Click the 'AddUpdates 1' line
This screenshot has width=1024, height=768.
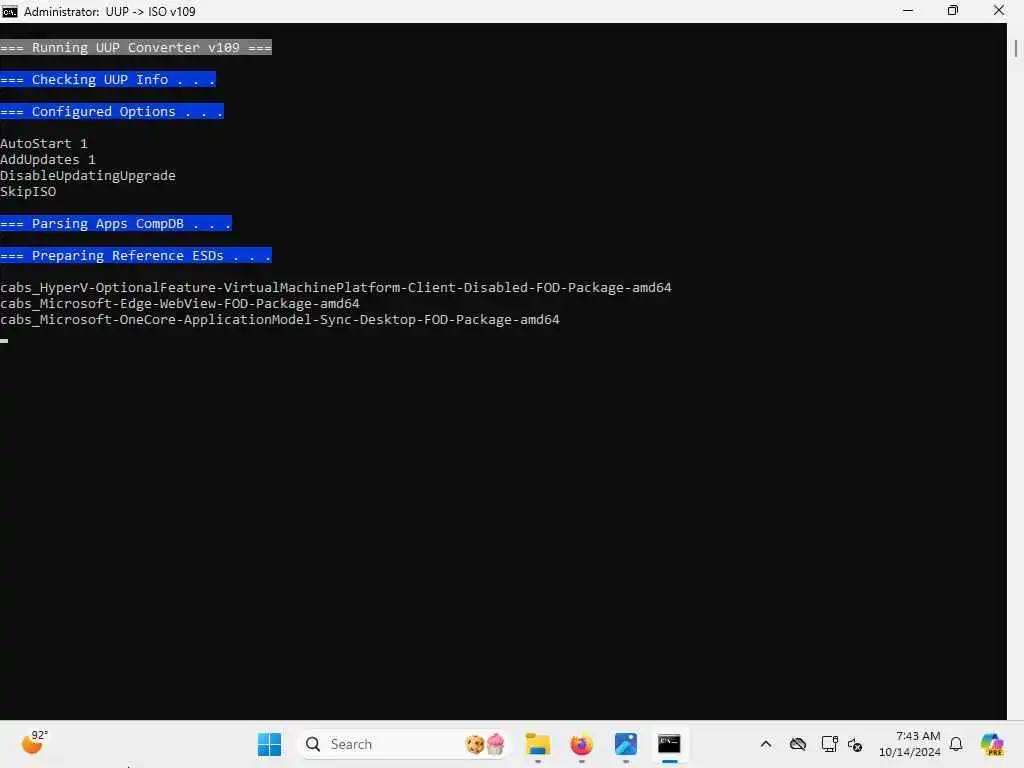[x=48, y=159]
